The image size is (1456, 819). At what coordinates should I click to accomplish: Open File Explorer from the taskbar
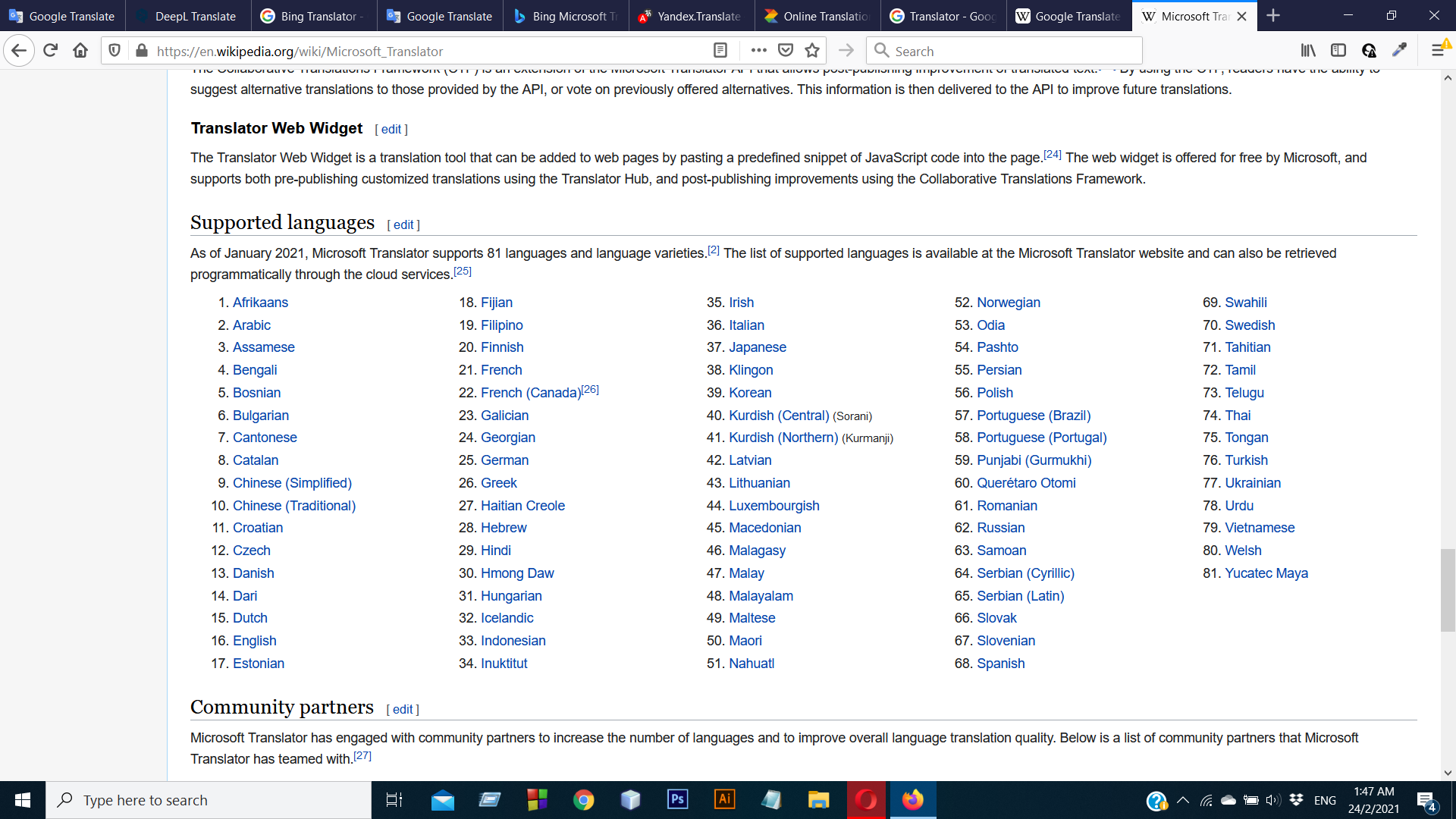(x=818, y=800)
